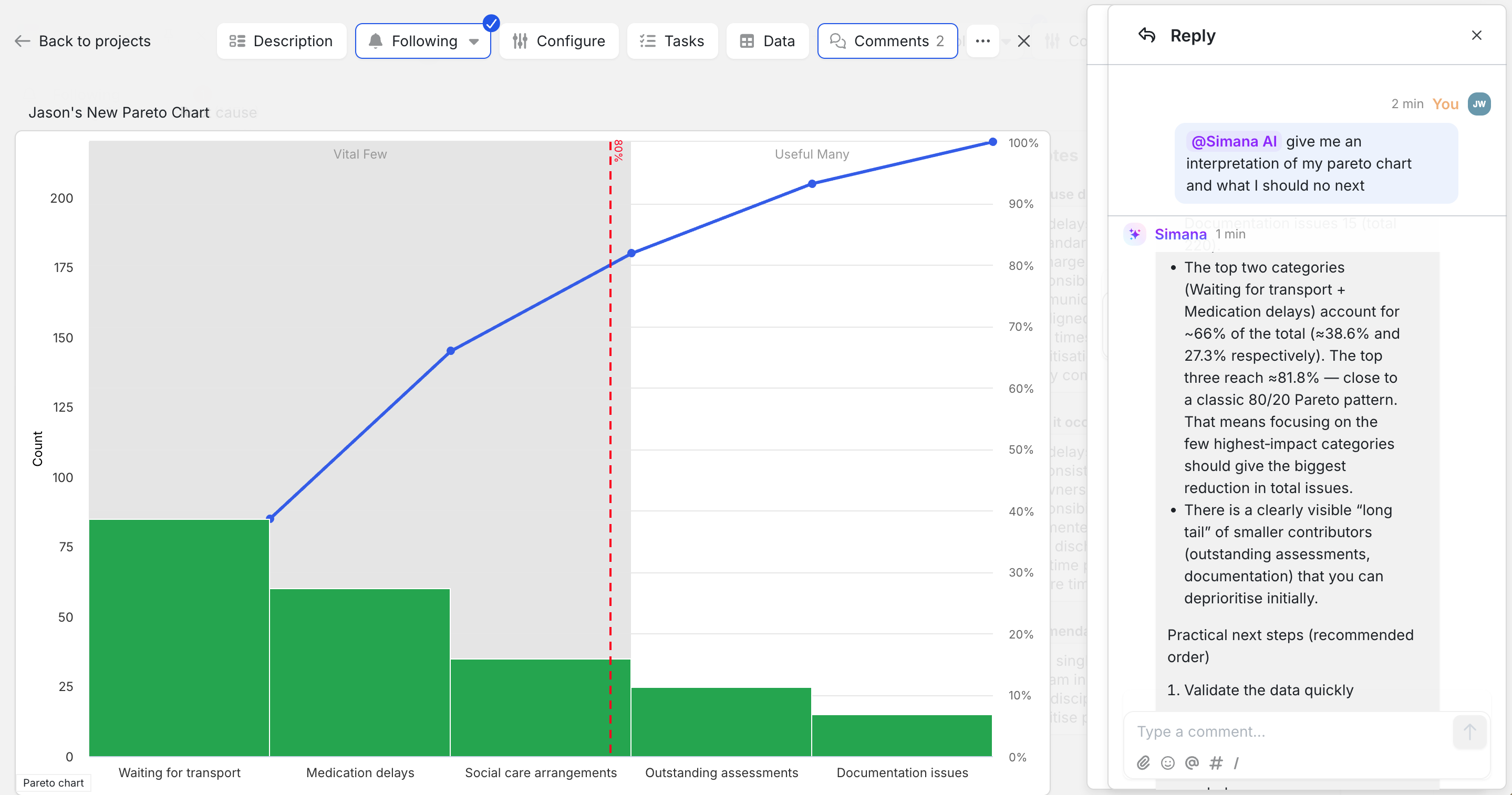
Task: Open the Comments tab
Action: 887,41
